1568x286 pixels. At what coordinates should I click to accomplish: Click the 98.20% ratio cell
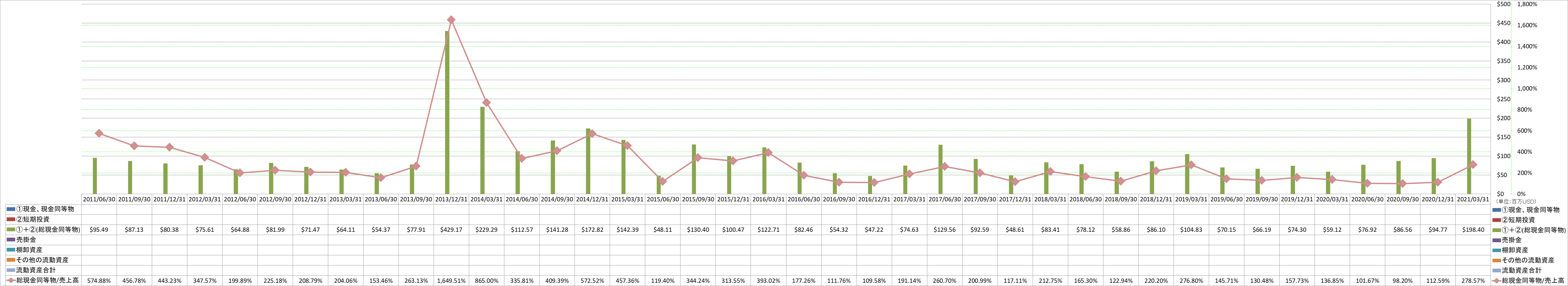(x=1403, y=280)
